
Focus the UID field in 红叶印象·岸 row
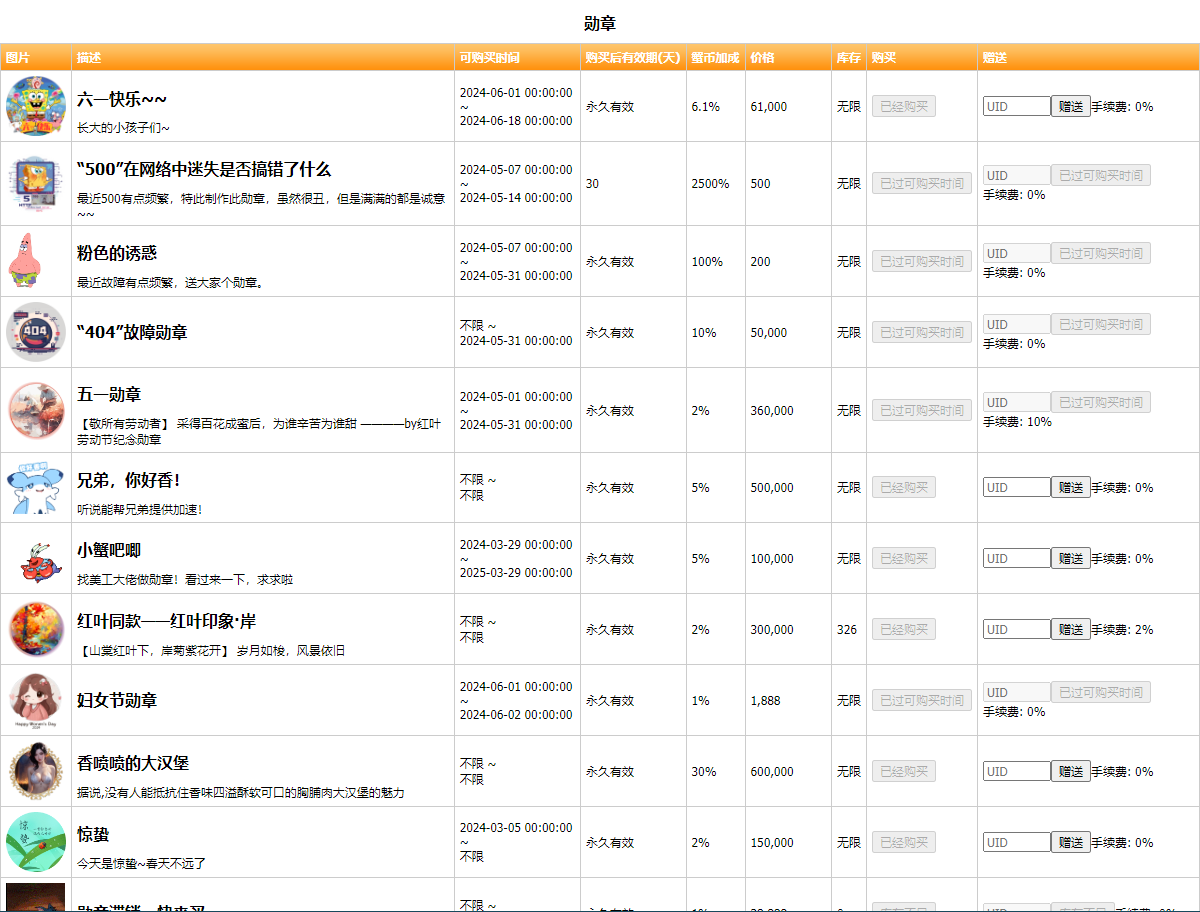pos(1017,629)
